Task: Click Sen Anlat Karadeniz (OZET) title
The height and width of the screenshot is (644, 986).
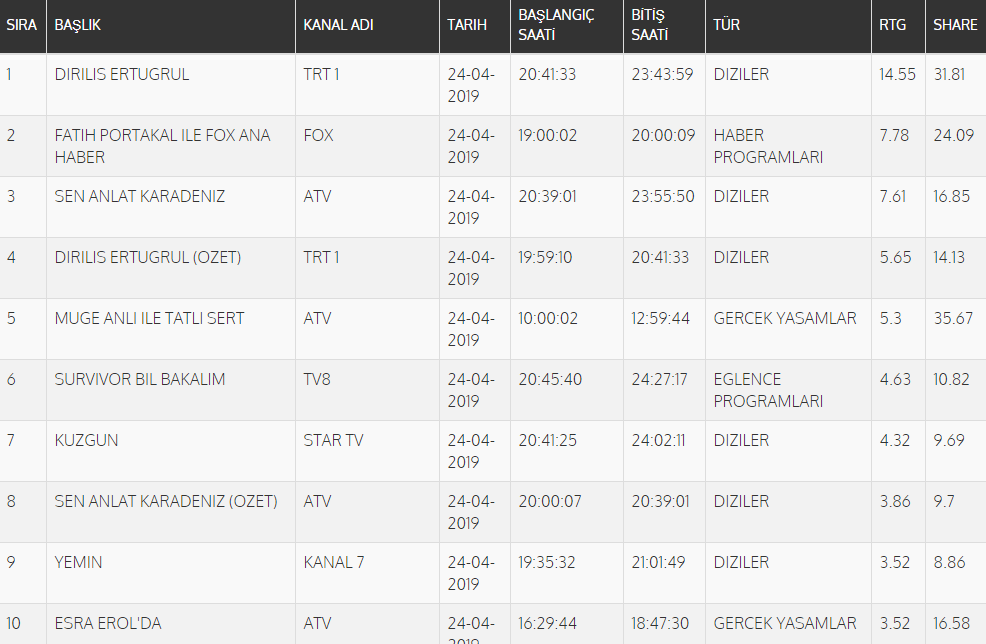Action: 166,501
